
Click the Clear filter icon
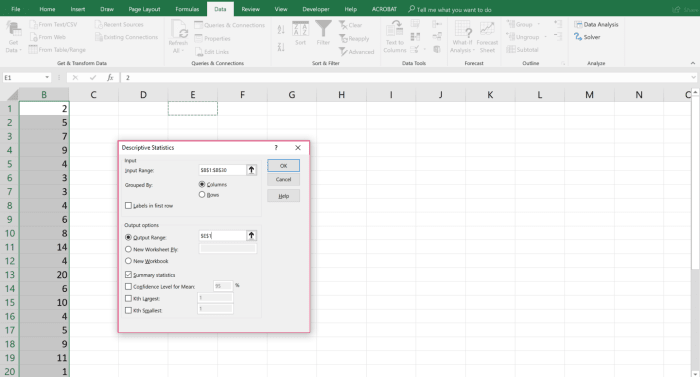pos(343,25)
